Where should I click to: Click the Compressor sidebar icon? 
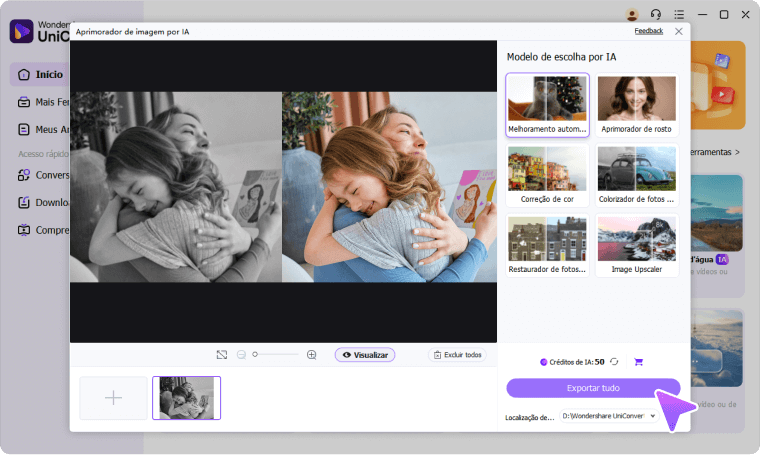point(24,230)
